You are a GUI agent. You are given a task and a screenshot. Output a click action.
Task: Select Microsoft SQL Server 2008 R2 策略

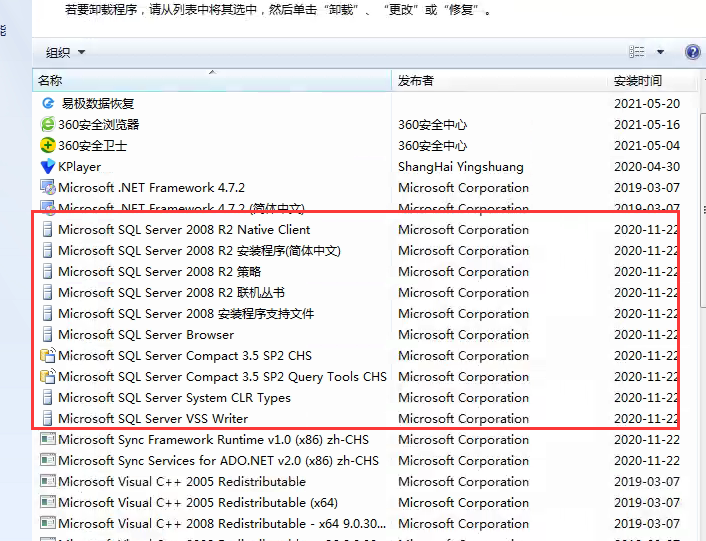(x=159, y=271)
